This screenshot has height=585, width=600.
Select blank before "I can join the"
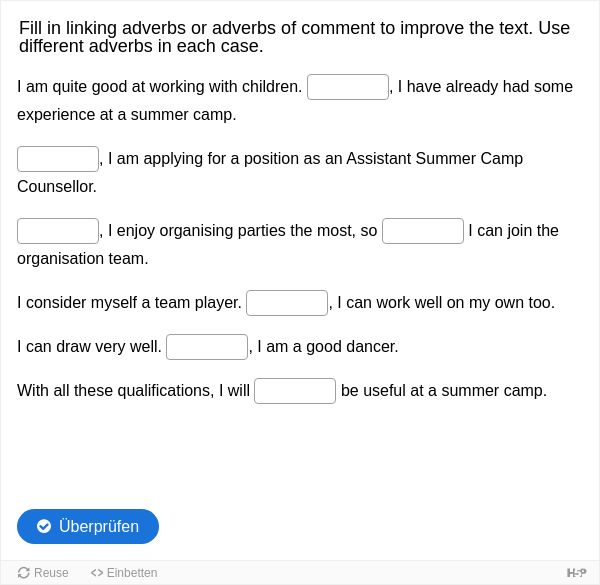pos(423,231)
